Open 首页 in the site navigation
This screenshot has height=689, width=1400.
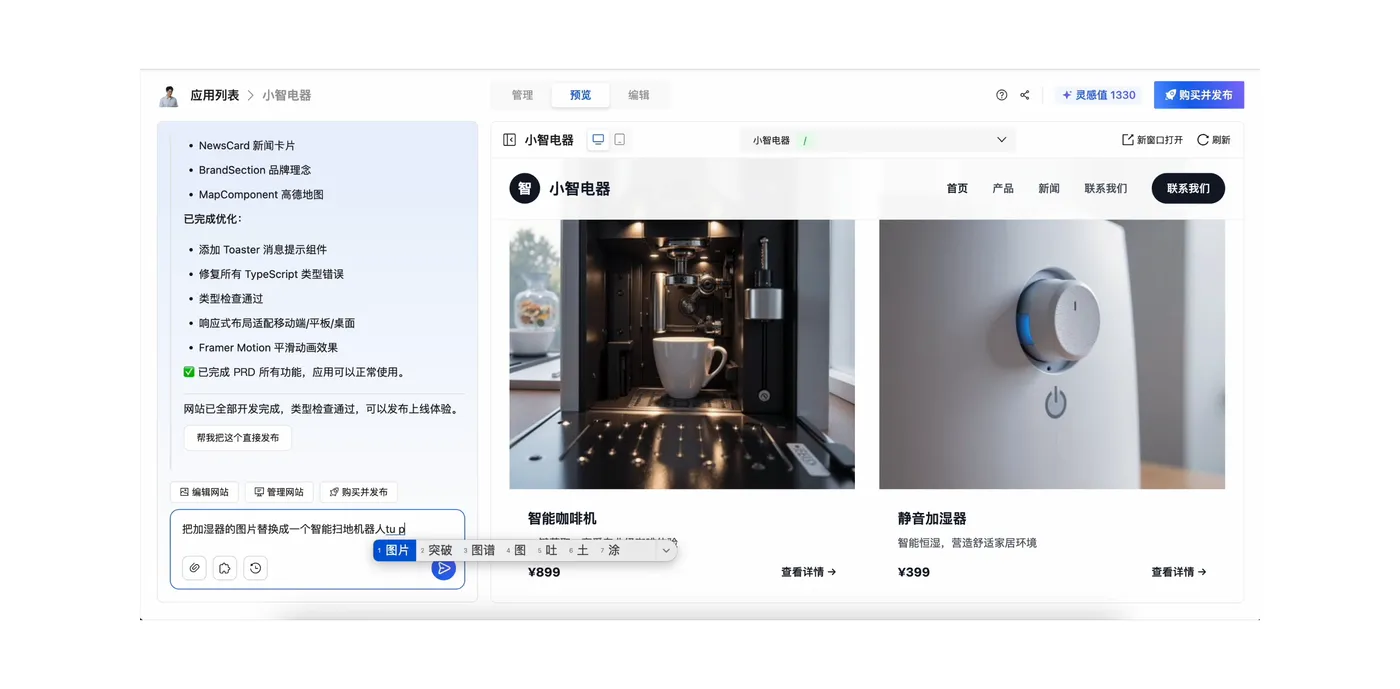coord(957,188)
